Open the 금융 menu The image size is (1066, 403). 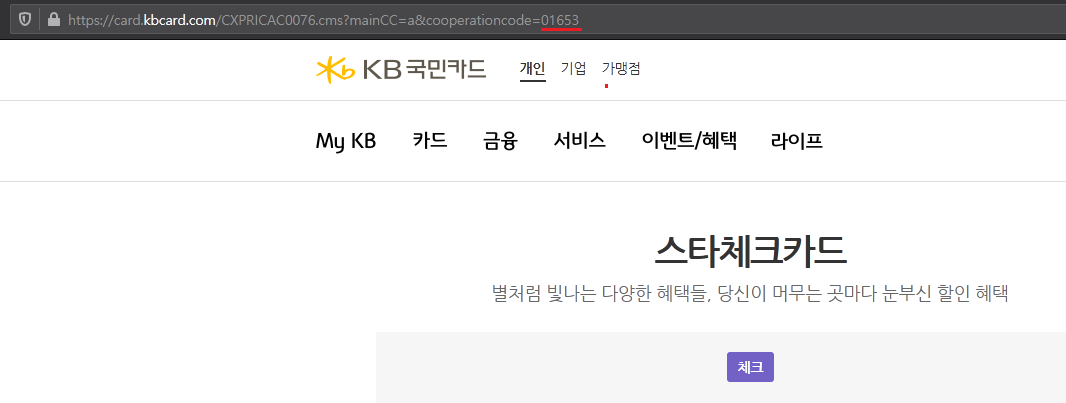(501, 141)
